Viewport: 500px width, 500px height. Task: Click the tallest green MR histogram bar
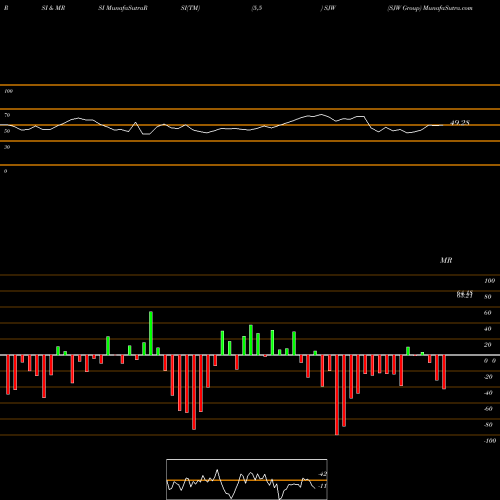click(x=151, y=333)
